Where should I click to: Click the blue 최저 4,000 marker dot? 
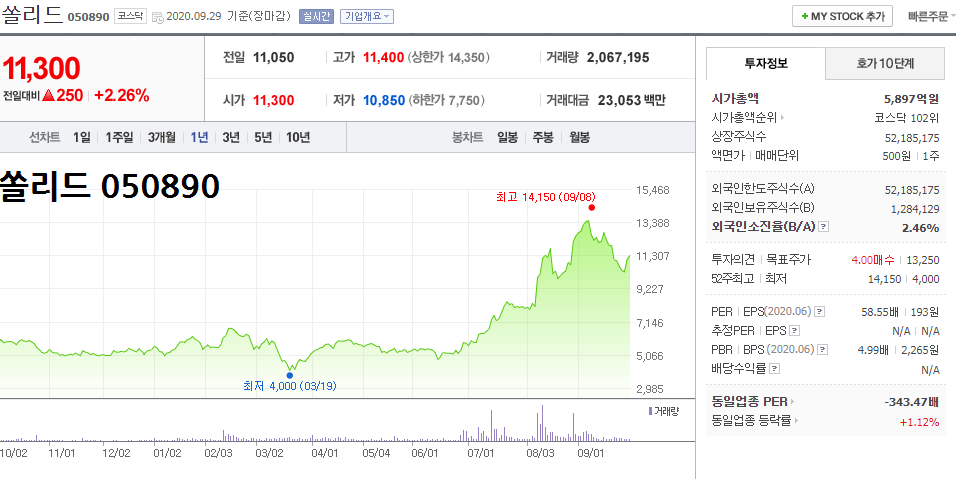pos(290,375)
